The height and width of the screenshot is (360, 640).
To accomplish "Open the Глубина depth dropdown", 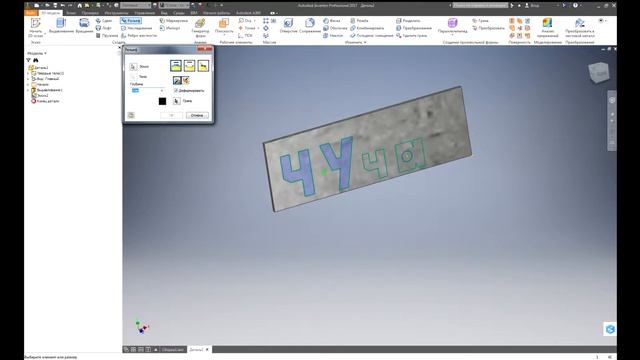I will click(162, 91).
